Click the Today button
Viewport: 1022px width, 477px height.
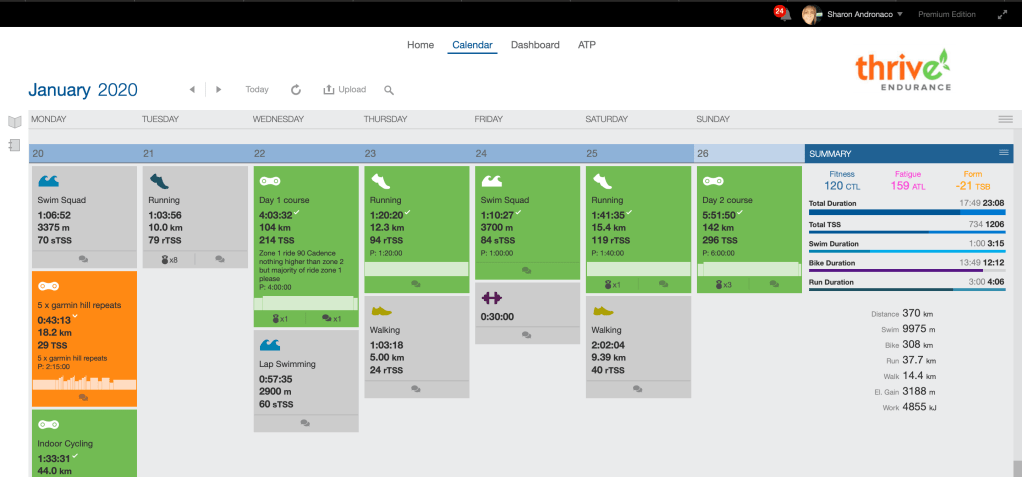pyautogui.click(x=257, y=90)
